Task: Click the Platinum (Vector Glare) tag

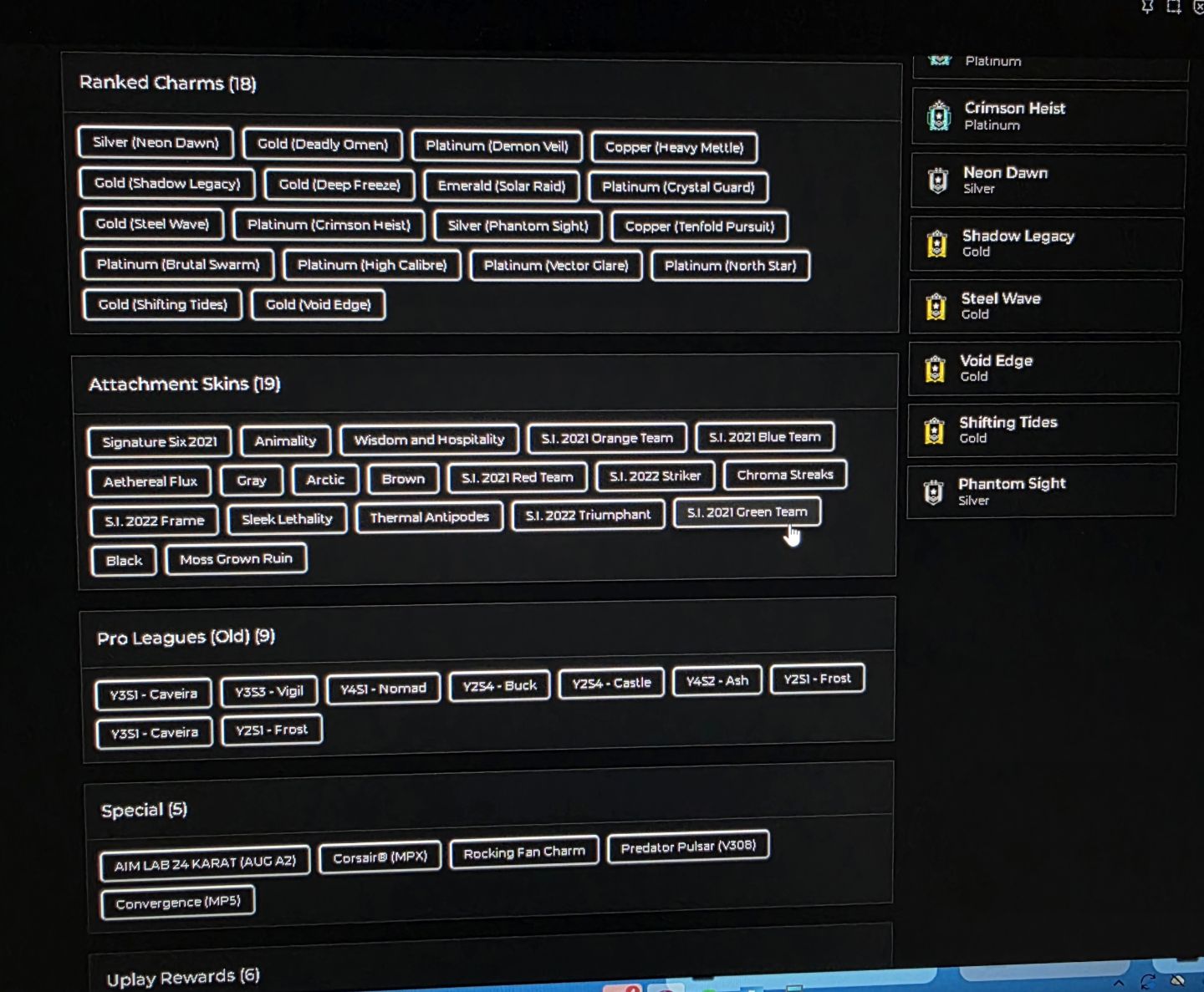Action: (x=556, y=266)
